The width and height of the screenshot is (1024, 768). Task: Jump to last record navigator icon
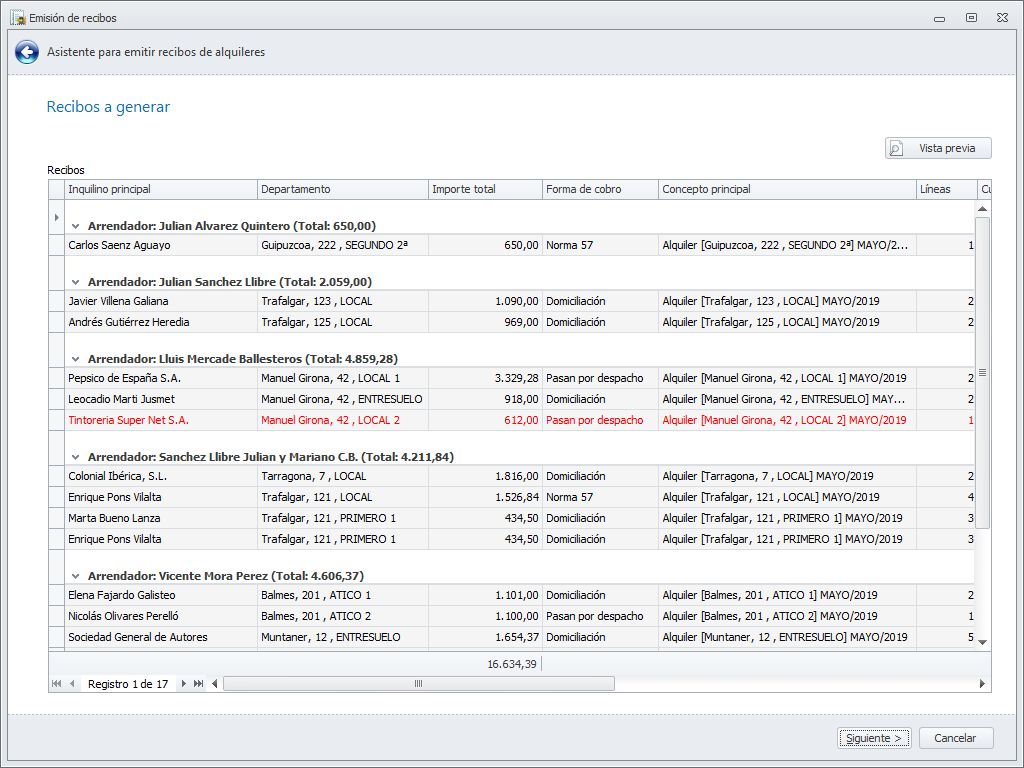(x=198, y=684)
